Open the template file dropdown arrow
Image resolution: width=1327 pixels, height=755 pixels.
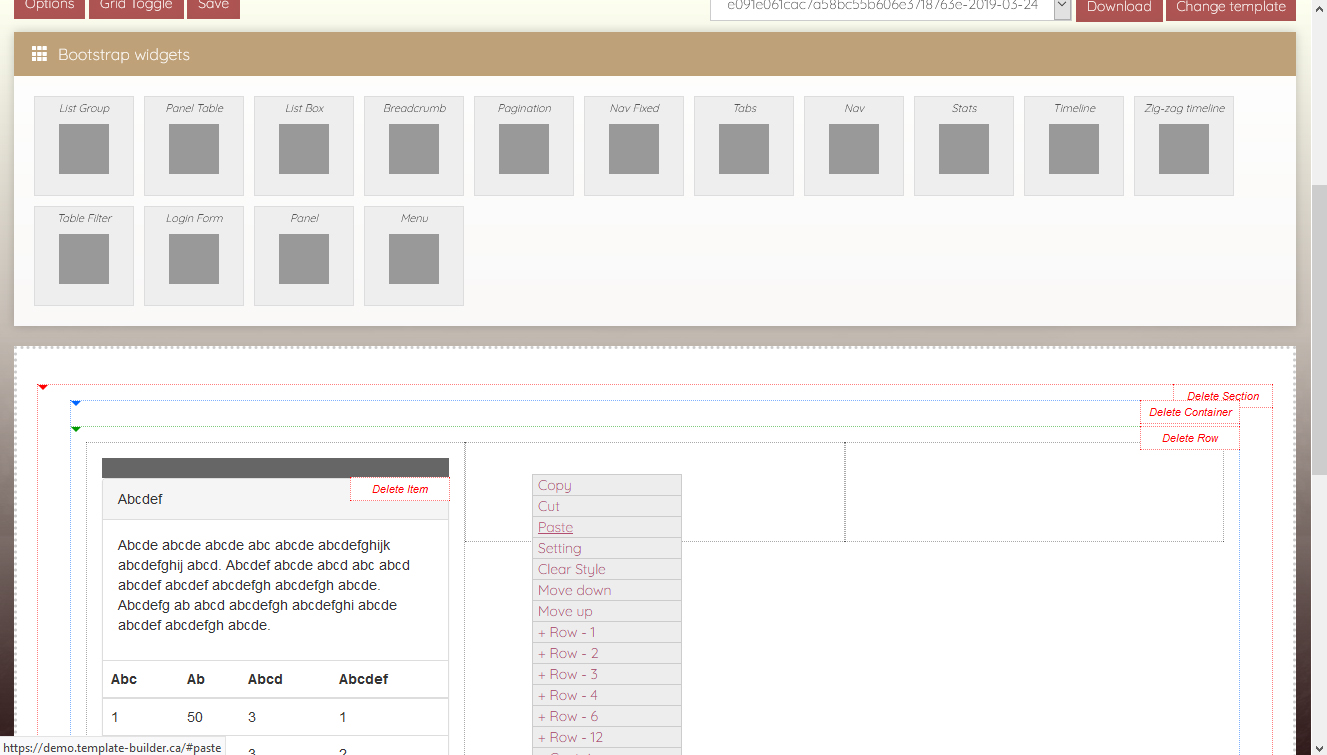point(1062,8)
